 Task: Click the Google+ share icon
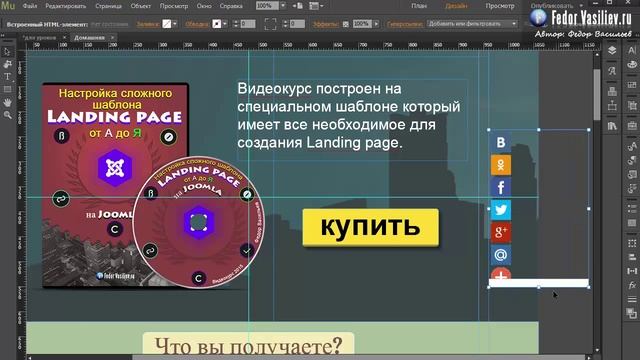(x=501, y=232)
